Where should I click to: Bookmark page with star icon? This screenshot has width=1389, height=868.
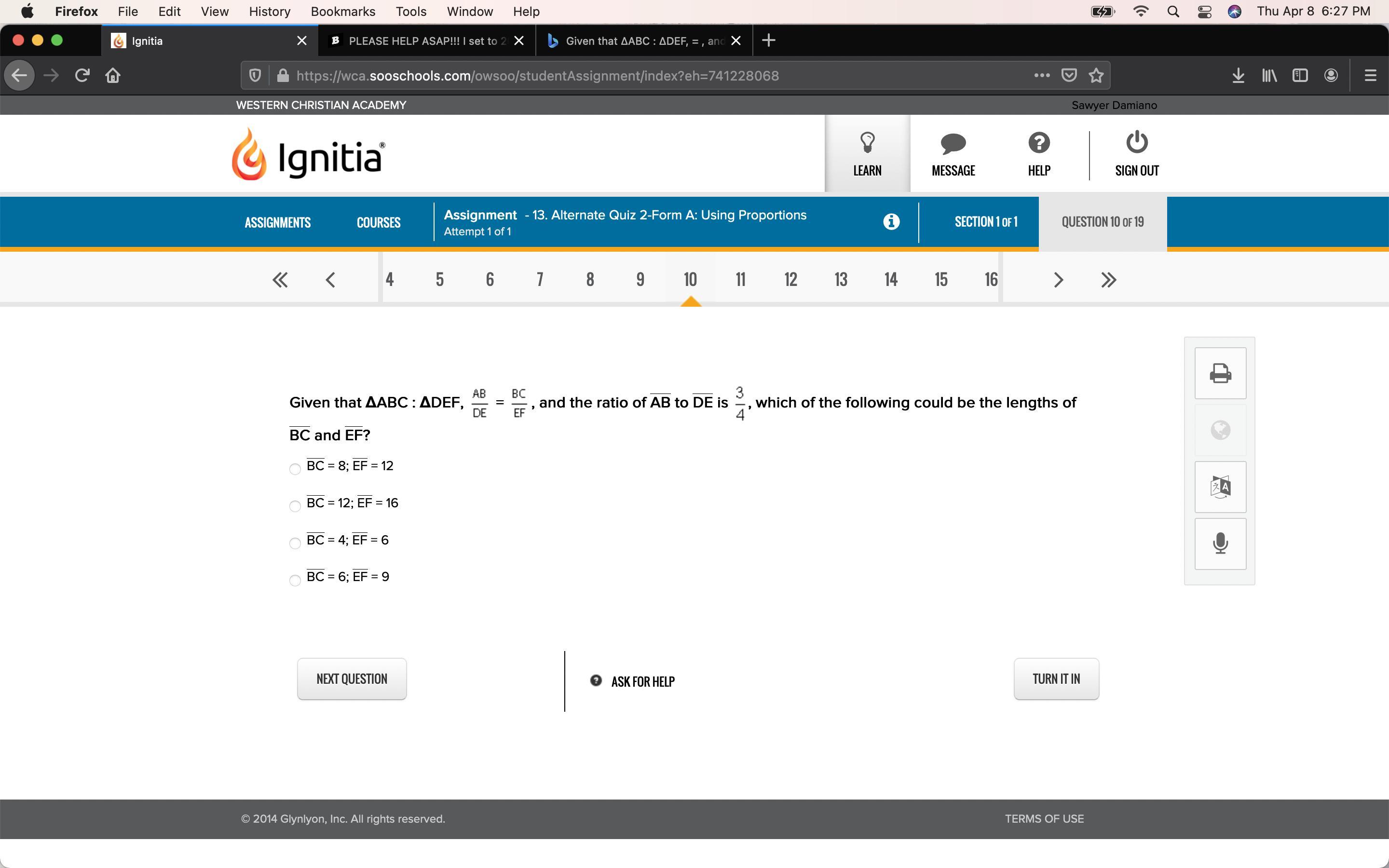point(1096,76)
